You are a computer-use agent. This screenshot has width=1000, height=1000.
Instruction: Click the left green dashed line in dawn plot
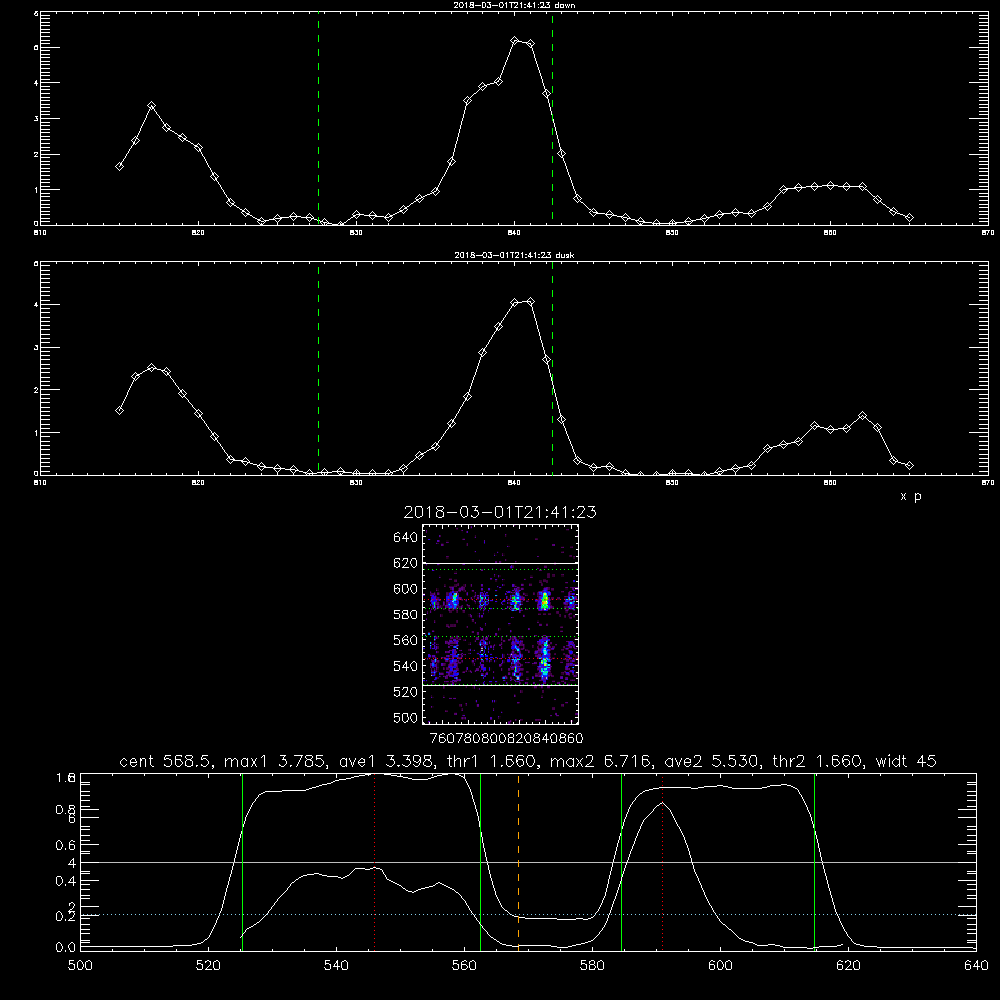pos(318,119)
